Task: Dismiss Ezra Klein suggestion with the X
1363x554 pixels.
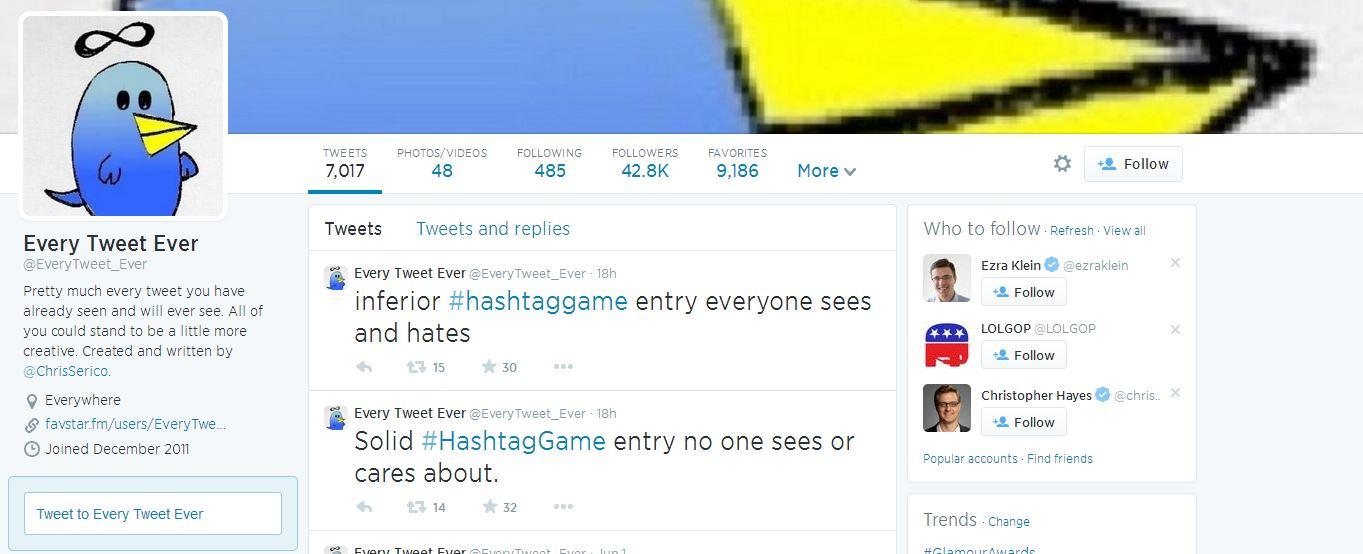Action: 1175,263
